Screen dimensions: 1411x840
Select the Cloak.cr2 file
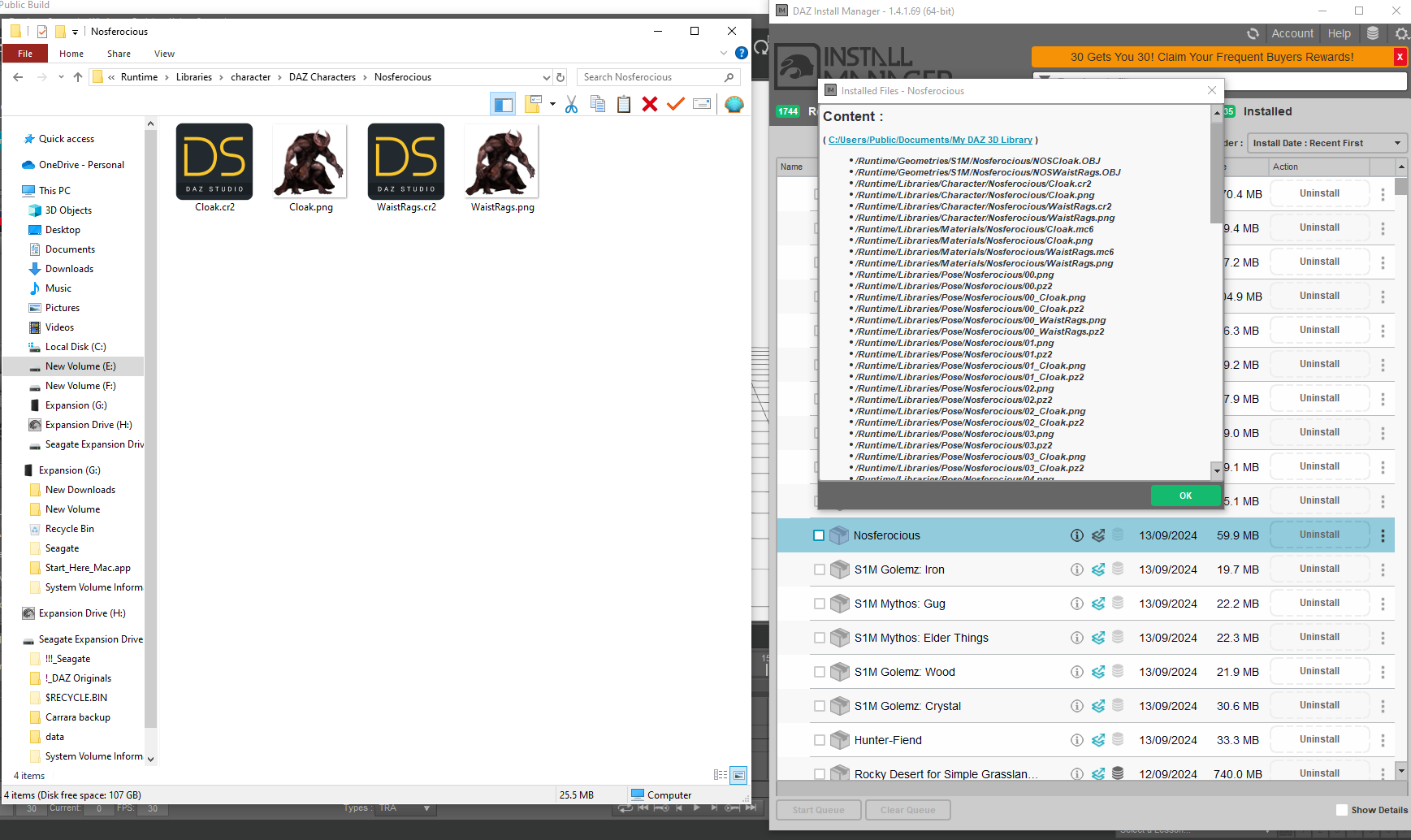coord(214,168)
